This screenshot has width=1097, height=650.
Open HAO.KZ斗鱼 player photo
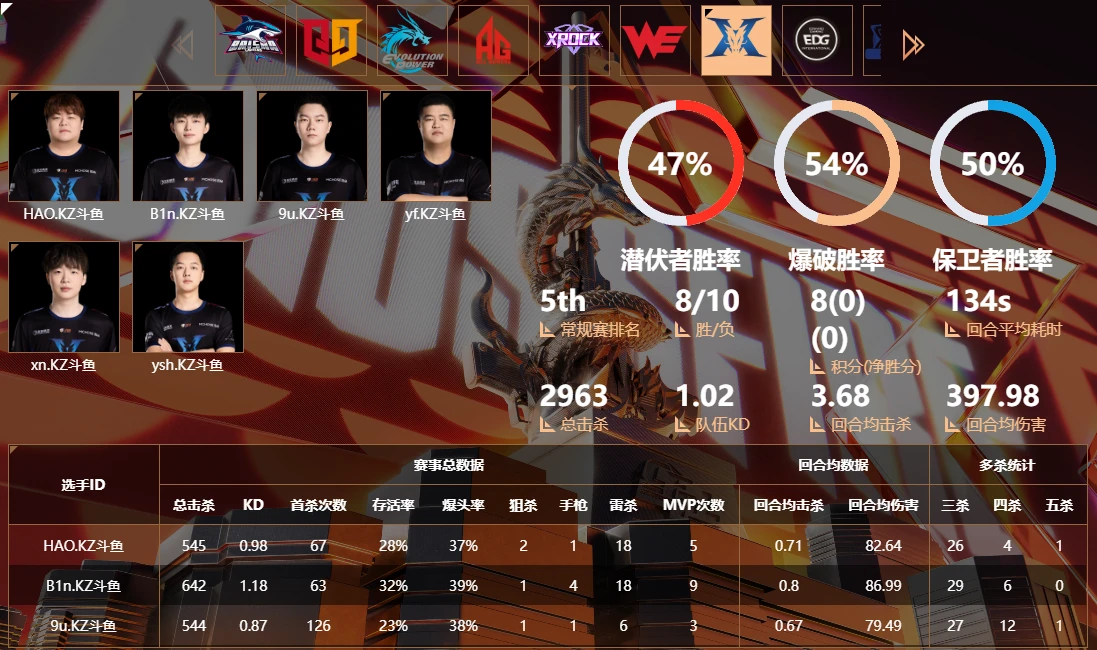tap(64, 146)
